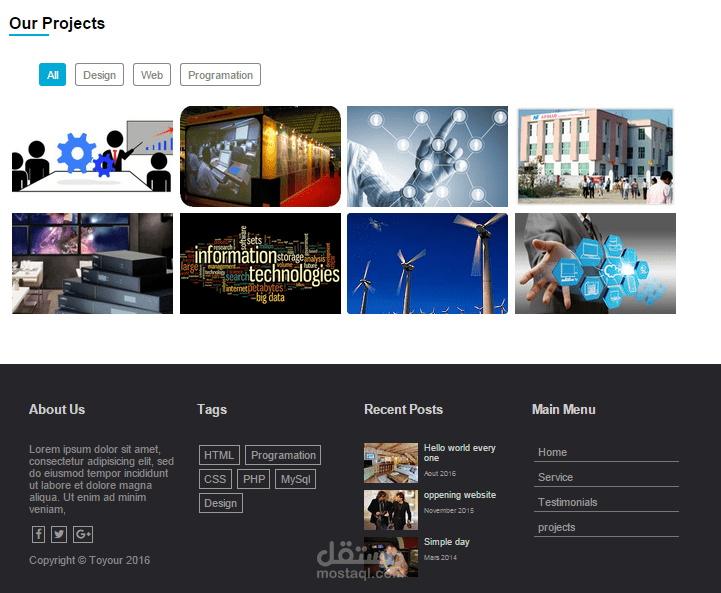Open the Facebook social icon
Image resolution: width=721 pixels, height=593 pixels.
pyautogui.click(x=39, y=534)
